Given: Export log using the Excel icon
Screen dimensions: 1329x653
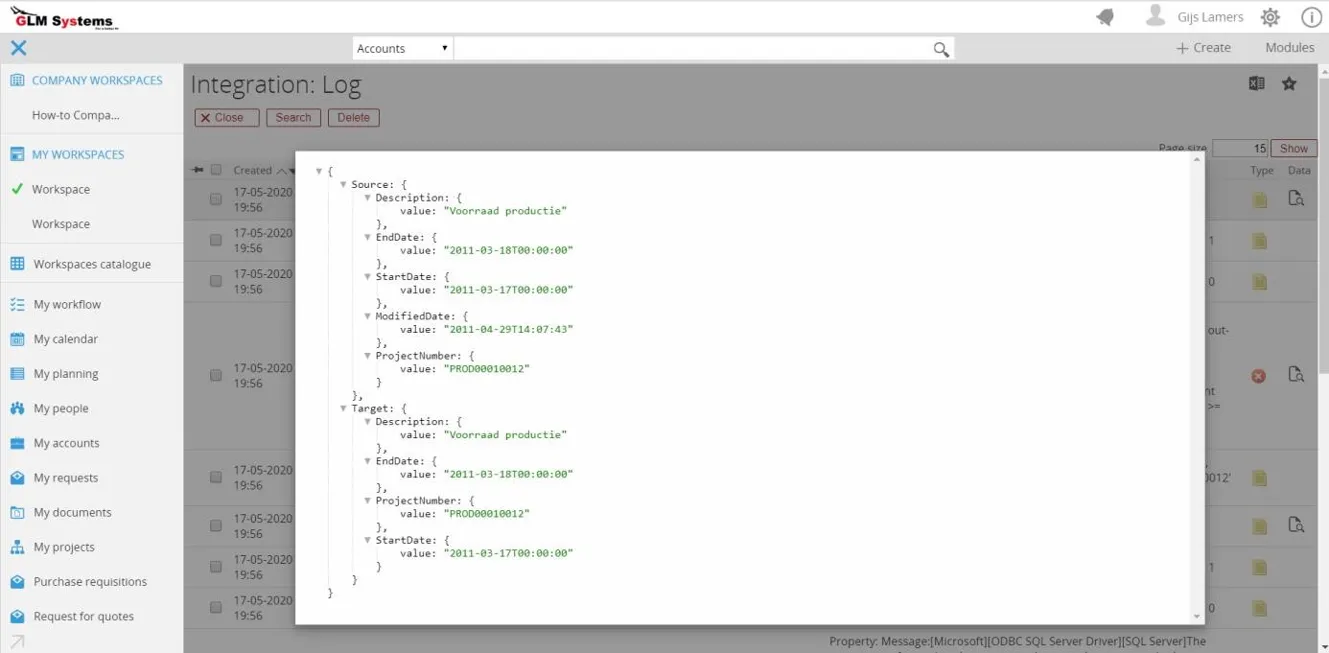Looking at the screenshot, I should (x=1257, y=84).
